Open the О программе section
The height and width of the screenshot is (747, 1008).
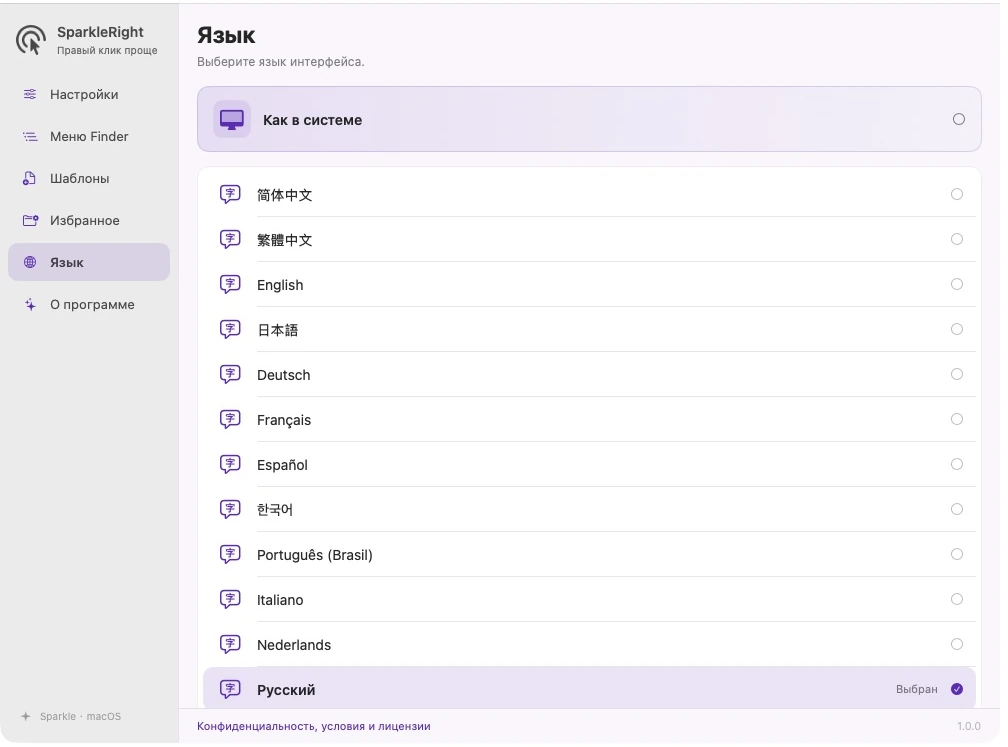click(89, 305)
